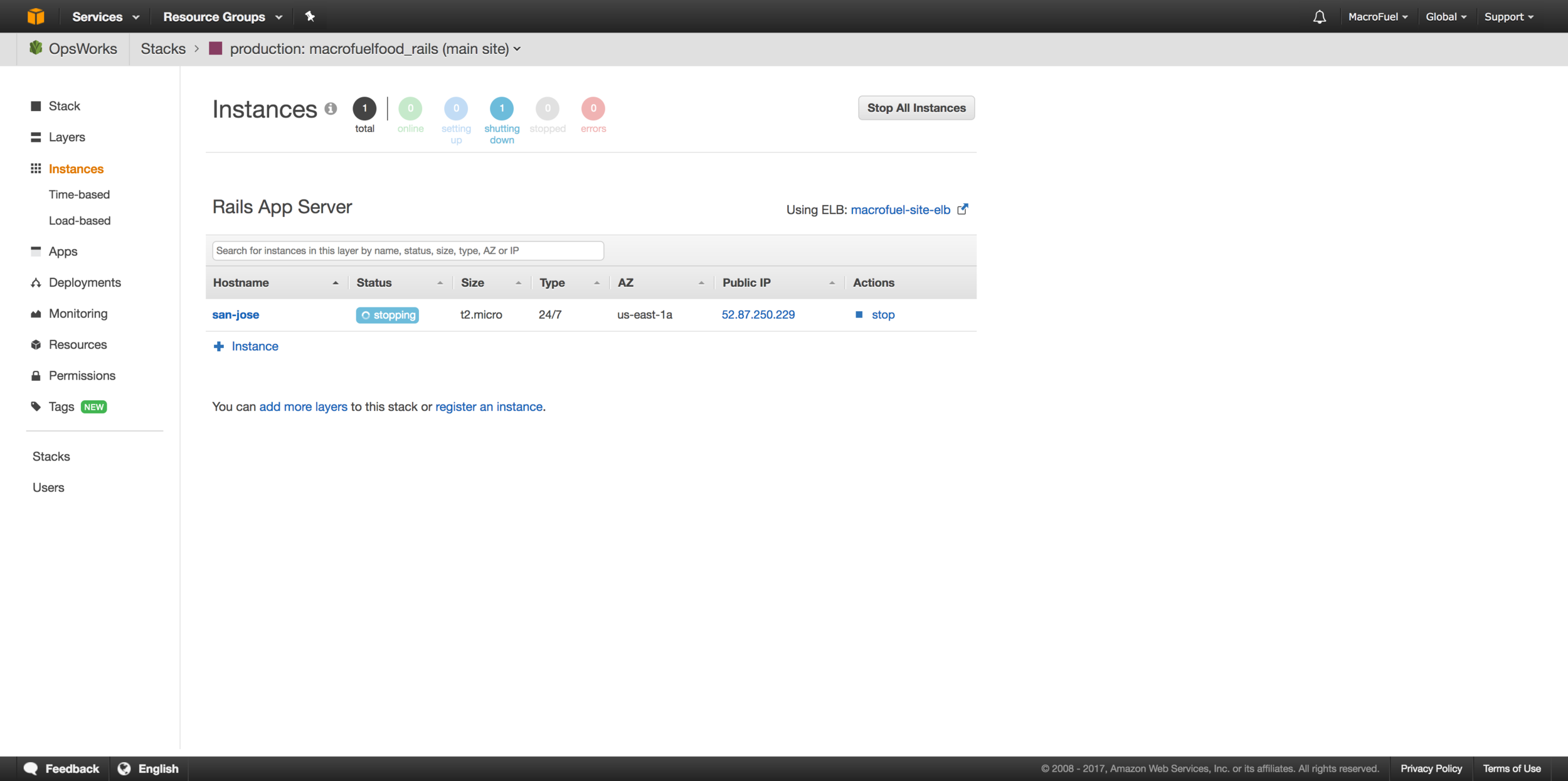Open the Support dropdown menu
This screenshot has height=781, width=1568.
click(x=1509, y=17)
